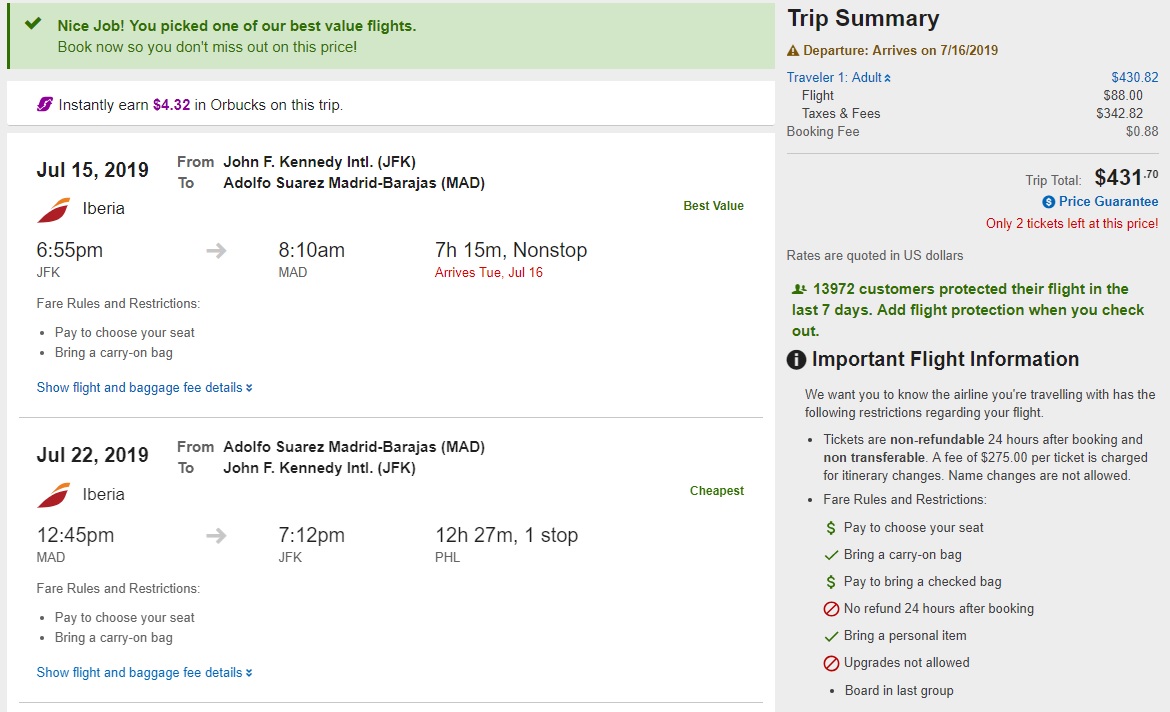Click the warning triangle next to Departure notice

(793, 51)
